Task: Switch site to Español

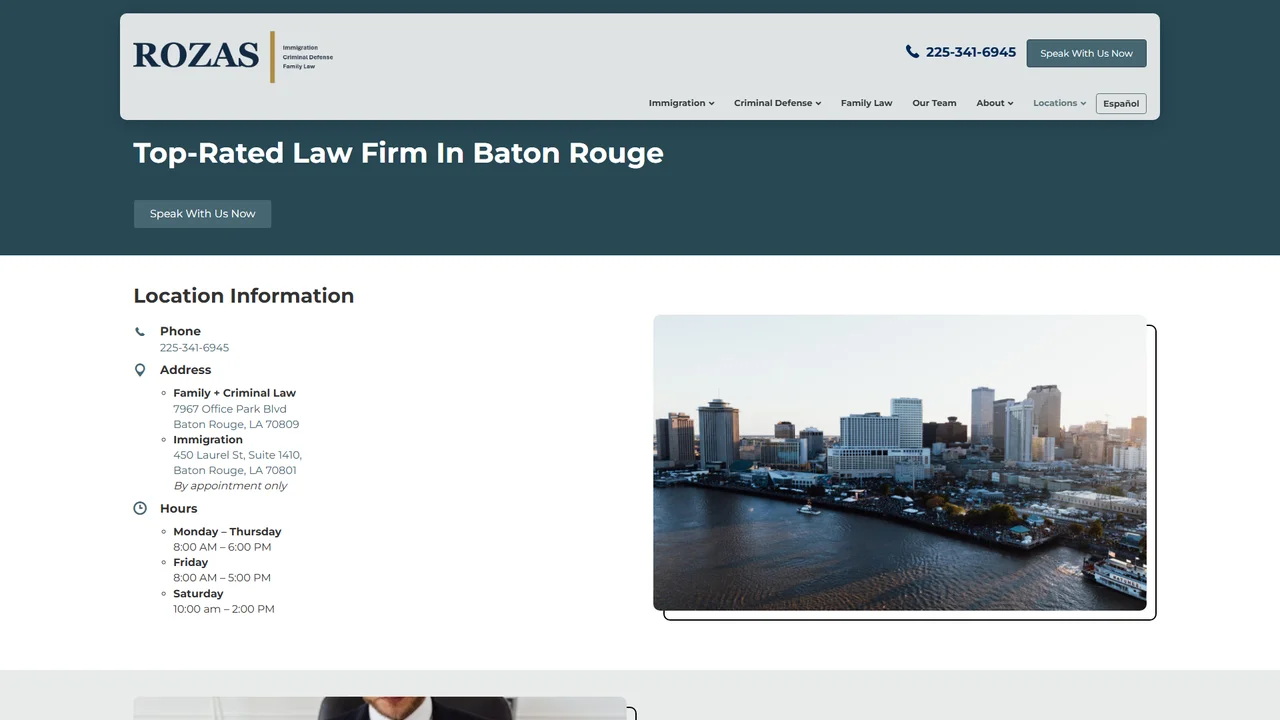Action: (1121, 104)
